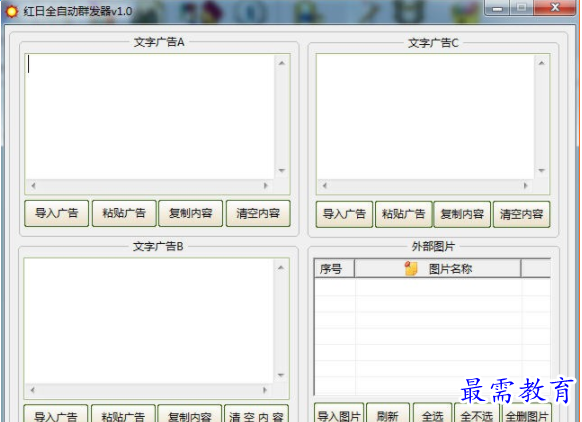Click 全删图片 button in 外部图片 panel

tap(527, 413)
